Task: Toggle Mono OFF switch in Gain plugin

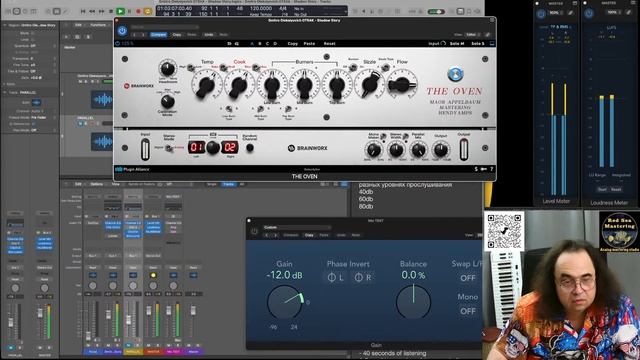Action: tap(468, 311)
